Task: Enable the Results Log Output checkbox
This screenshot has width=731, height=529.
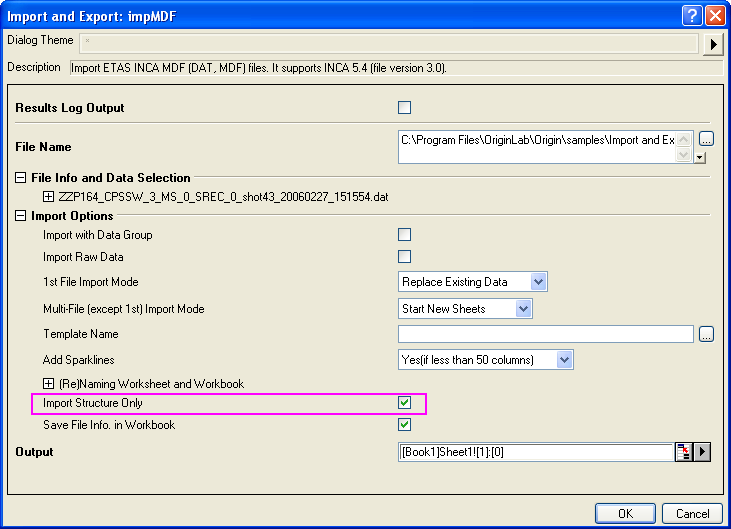Action: pyautogui.click(x=405, y=108)
